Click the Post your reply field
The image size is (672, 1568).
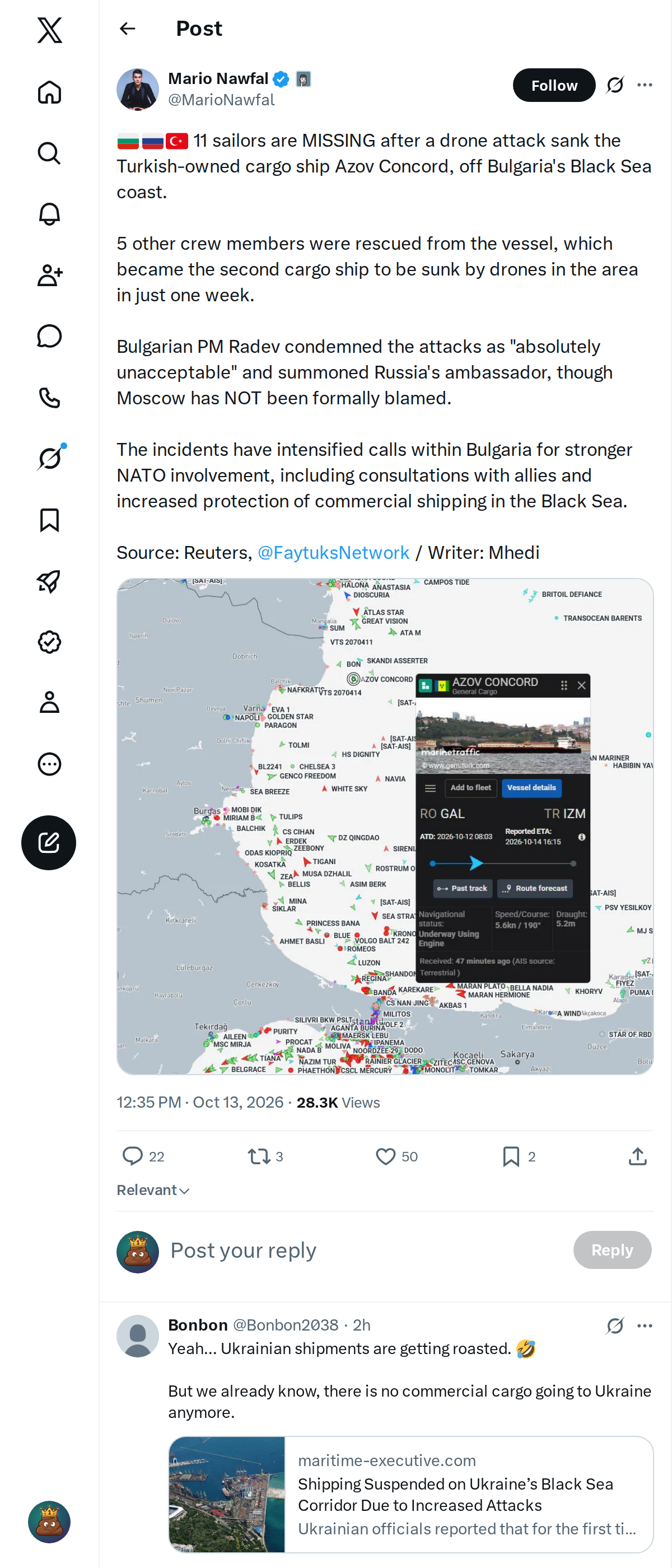tap(365, 1250)
